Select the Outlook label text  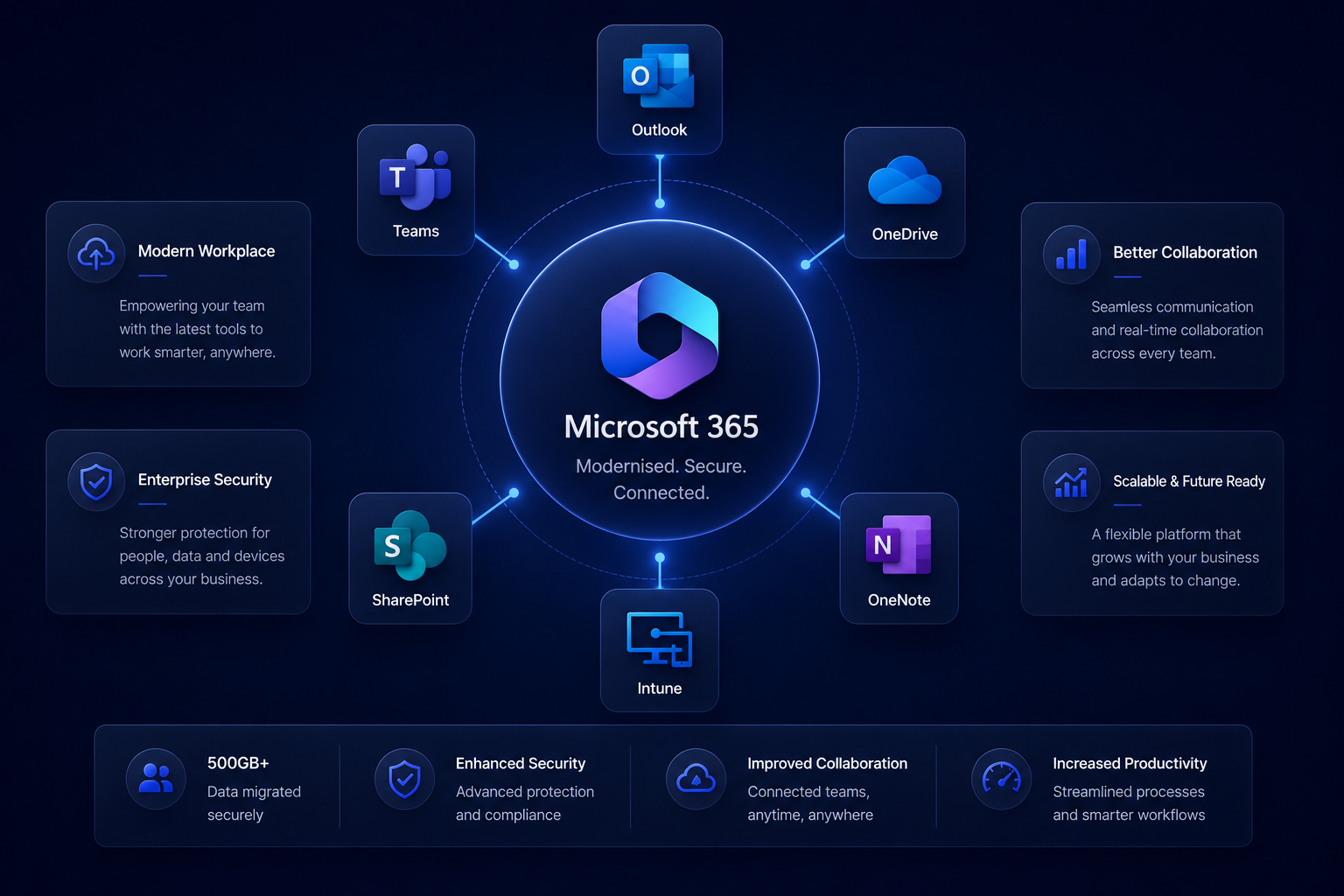[659, 130]
